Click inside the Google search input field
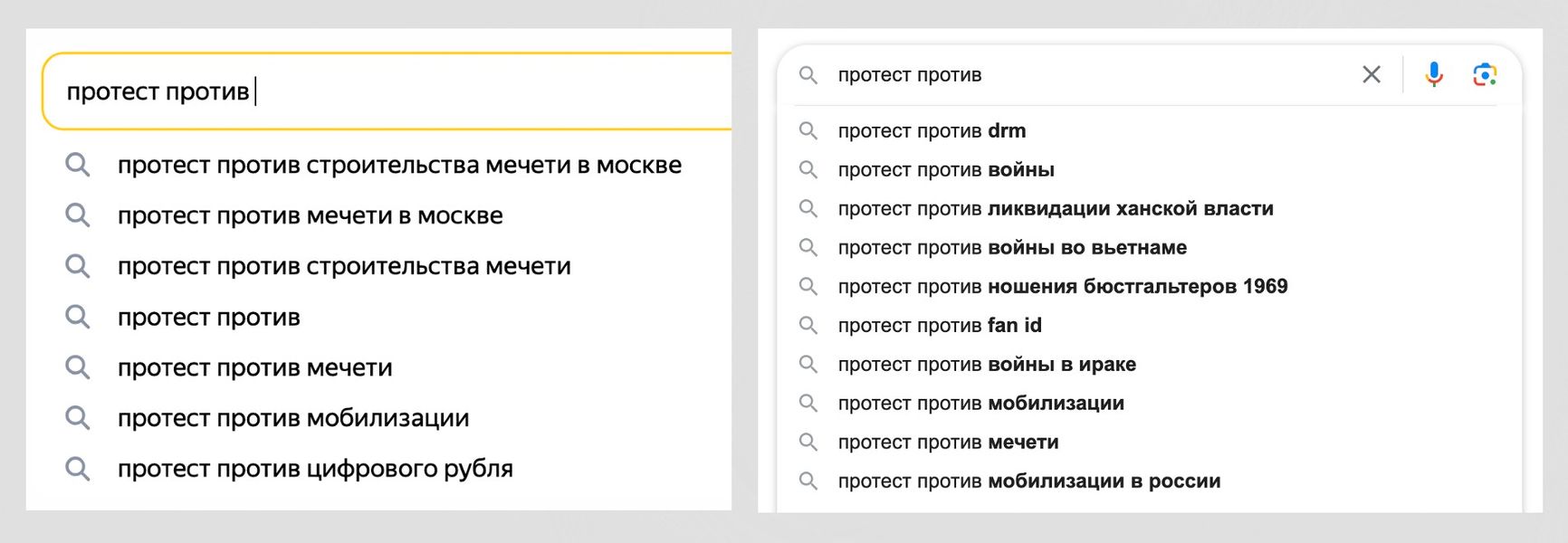Image resolution: width=1568 pixels, height=543 pixels. click(1041, 74)
